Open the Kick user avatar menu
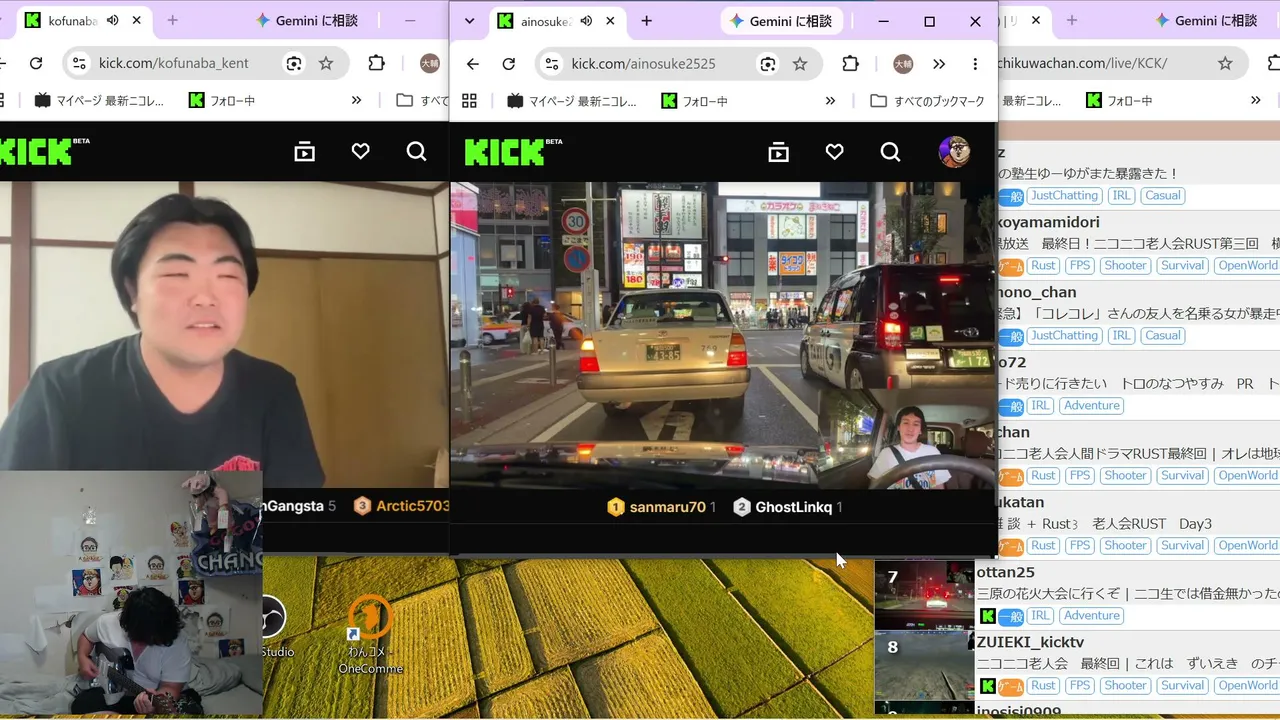 (x=954, y=152)
